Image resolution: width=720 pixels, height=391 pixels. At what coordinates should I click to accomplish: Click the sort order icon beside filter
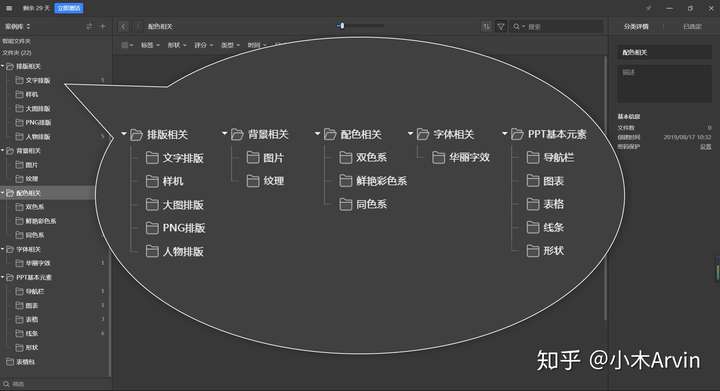pyautogui.click(x=486, y=27)
